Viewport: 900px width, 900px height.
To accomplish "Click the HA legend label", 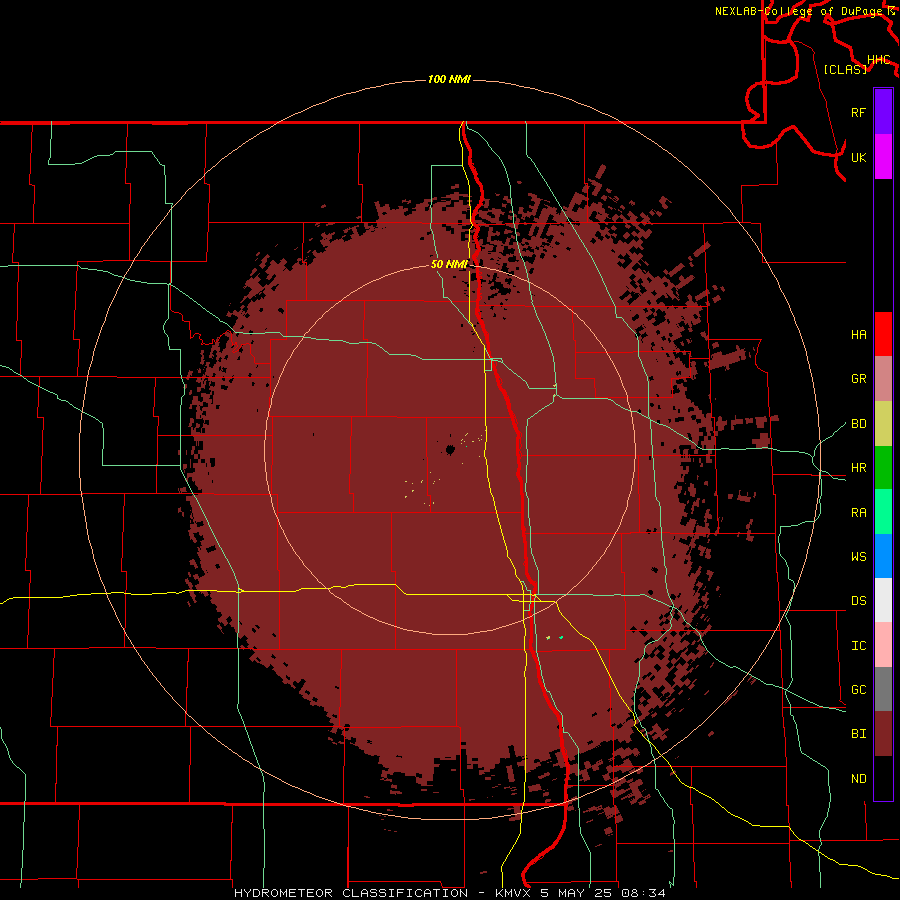I will [859, 334].
